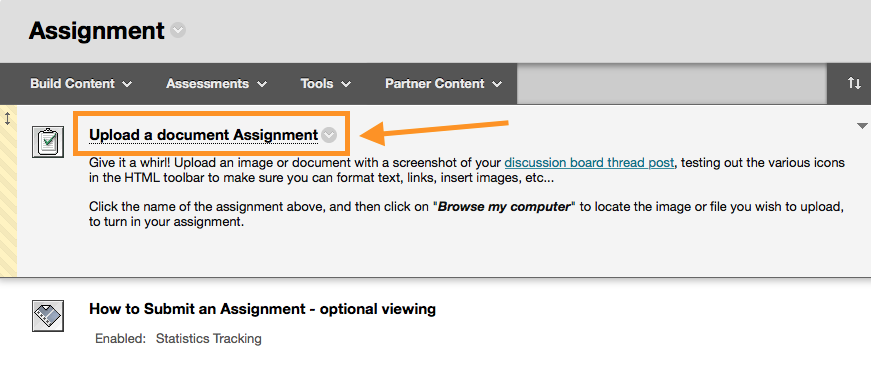Click the clipboard assignment icon
This screenshot has height=372, width=871.
point(48,142)
